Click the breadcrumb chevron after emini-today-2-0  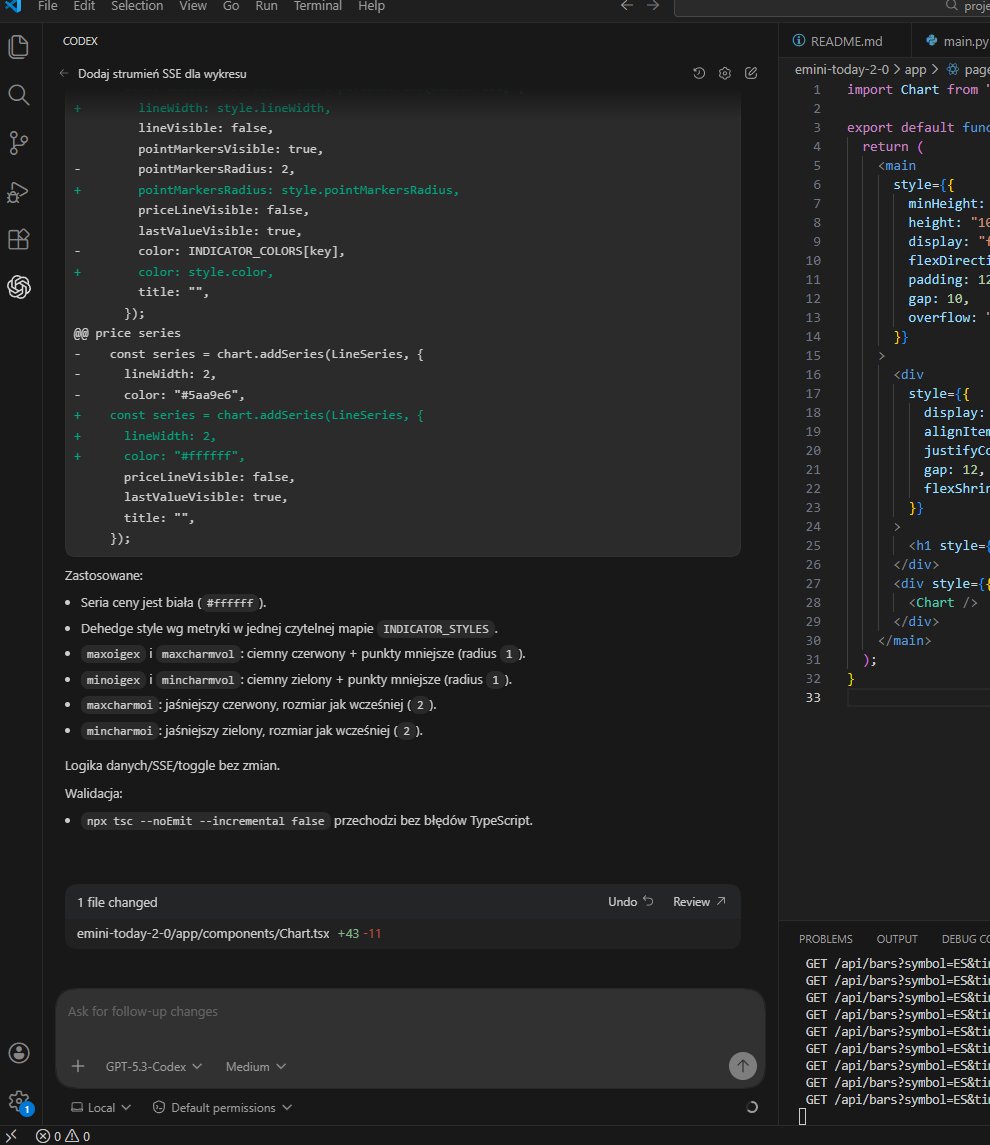pos(897,69)
